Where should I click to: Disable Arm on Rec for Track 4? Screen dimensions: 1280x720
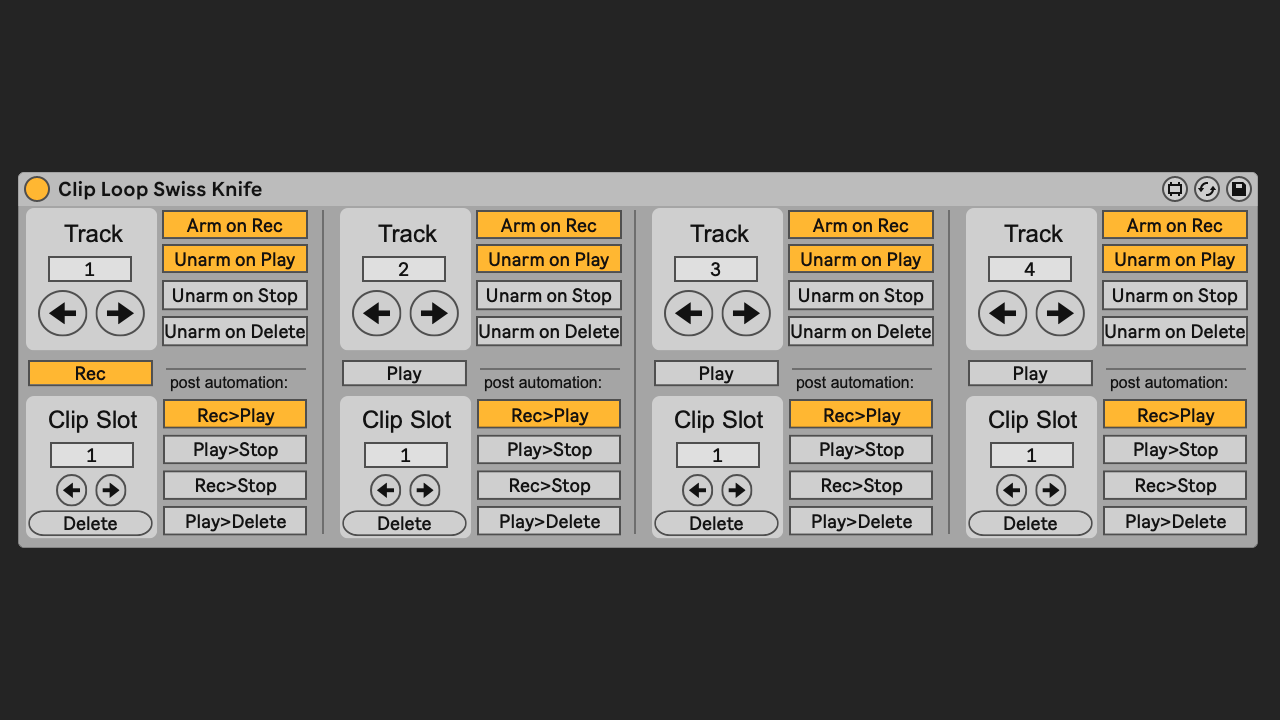coord(1175,225)
